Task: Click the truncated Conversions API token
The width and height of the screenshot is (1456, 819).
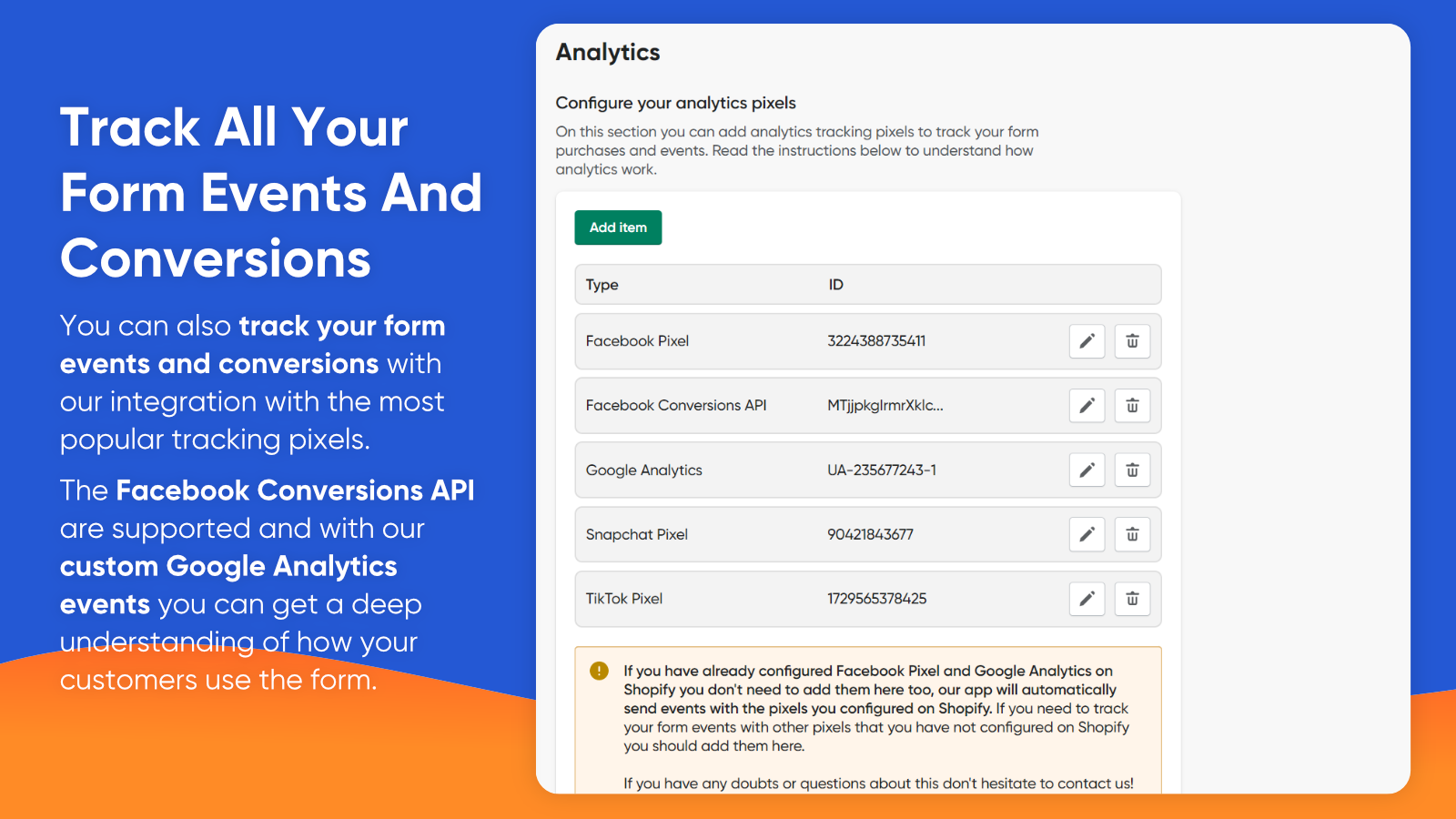Action: tap(885, 406)
